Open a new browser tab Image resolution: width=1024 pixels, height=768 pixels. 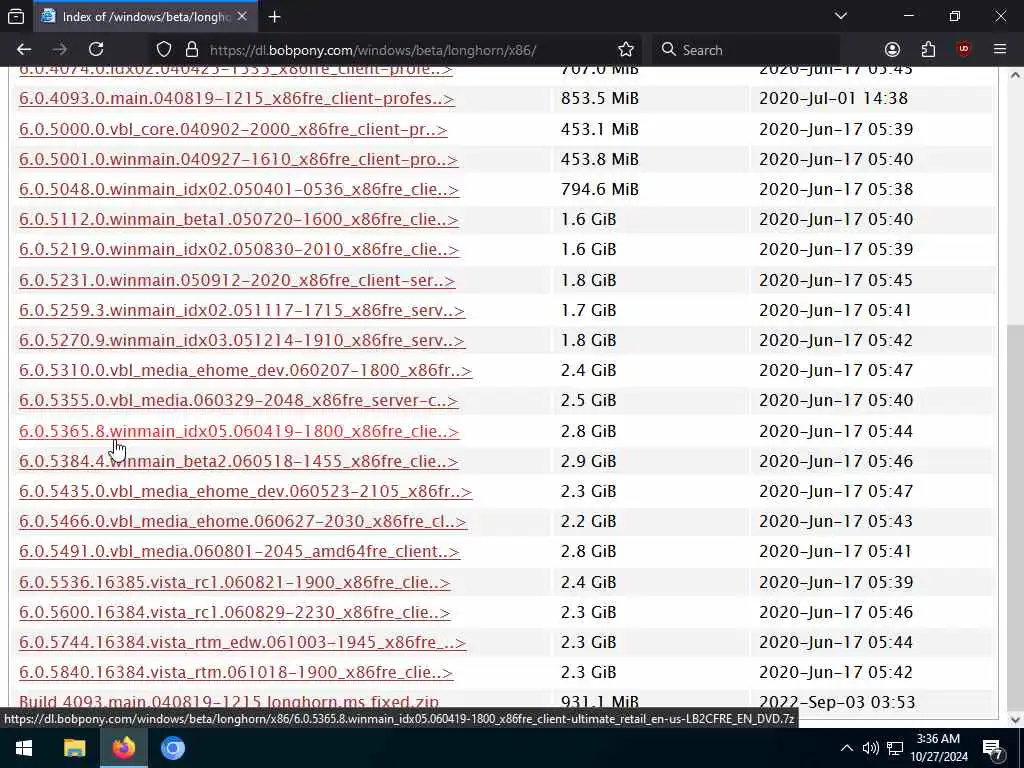[x=274, y=17]
